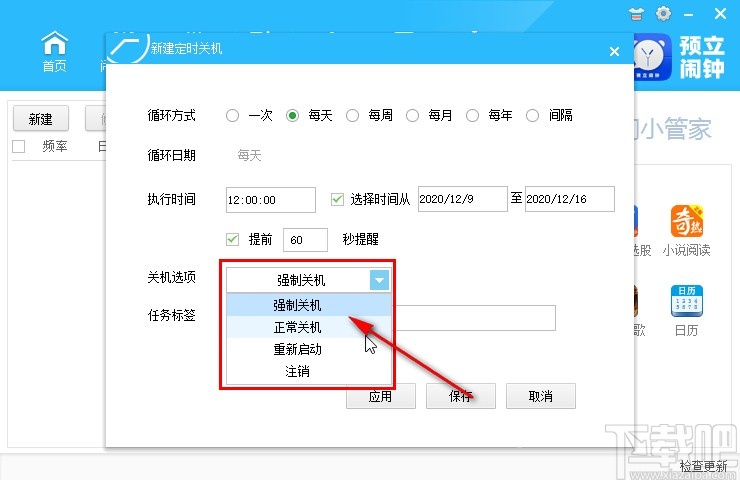Screen dimensions: 740x480
Task: Select 每周 loop mode
Action: pos(352,115)
